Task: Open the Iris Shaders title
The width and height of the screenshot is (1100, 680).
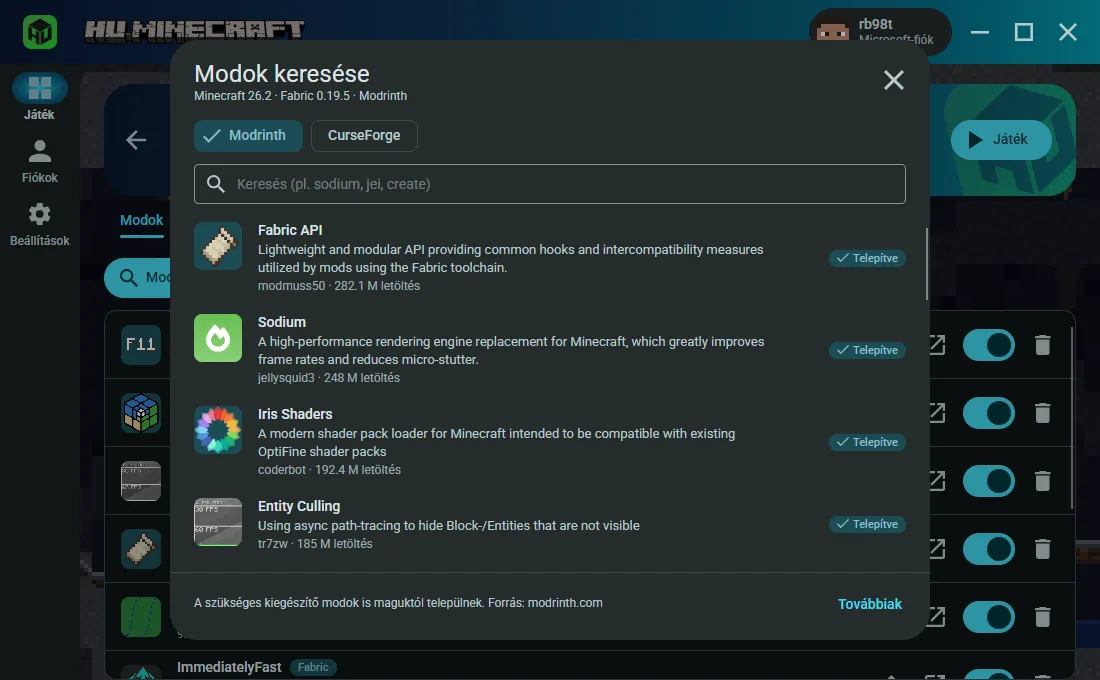Action: pos(295,414)
